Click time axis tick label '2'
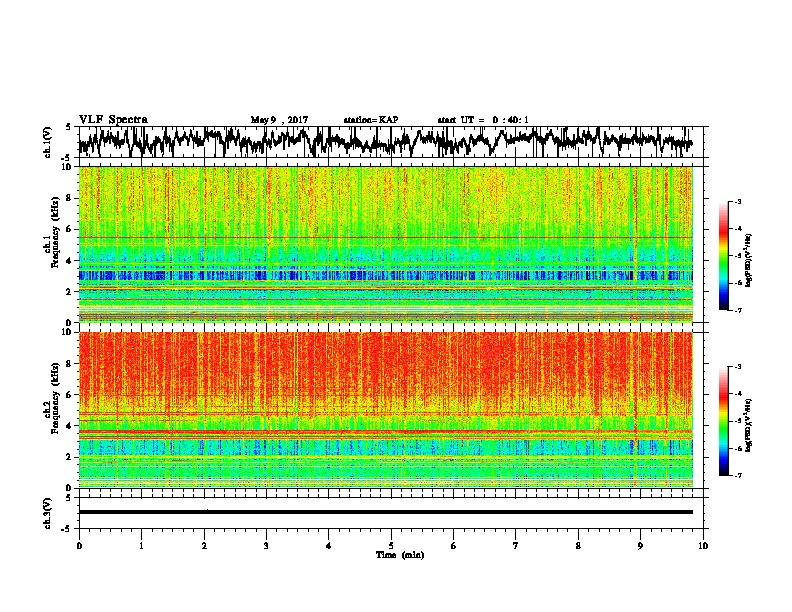The width and height of the screenshot is (792, 612). (x=204, y=546)
